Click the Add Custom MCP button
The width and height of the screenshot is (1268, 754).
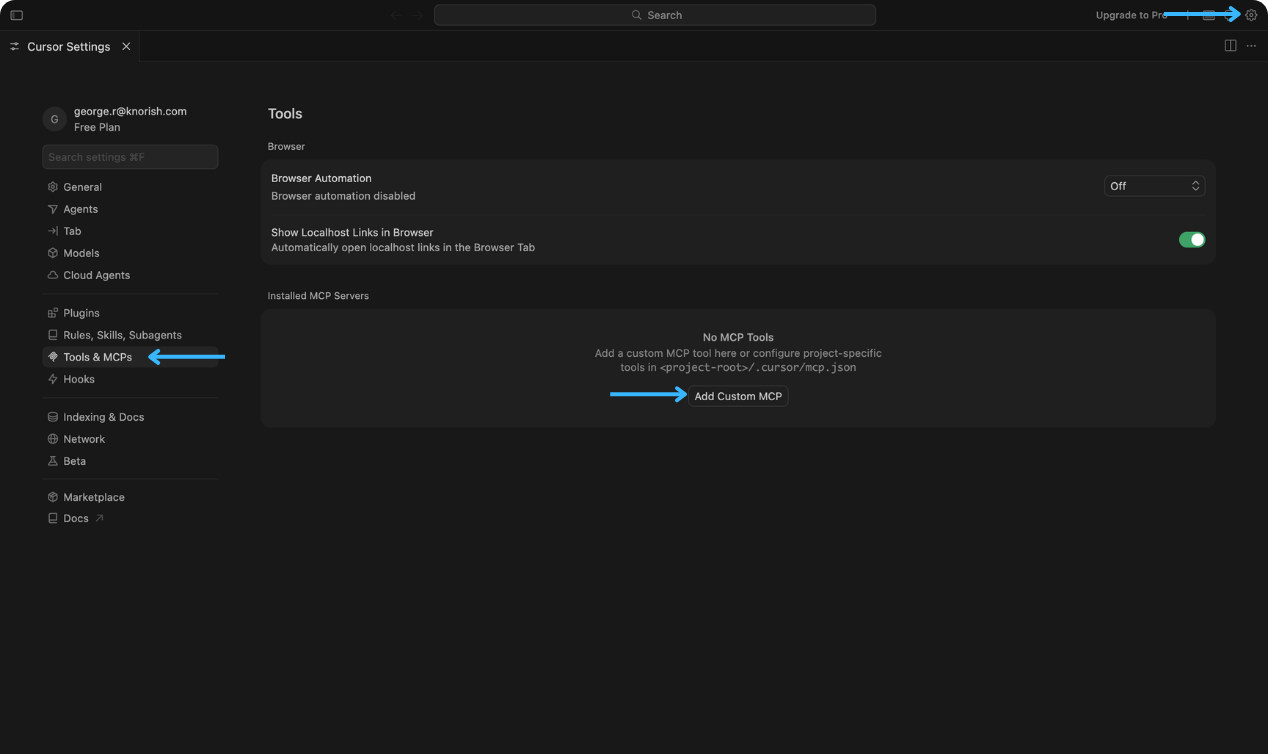[x=738, y=396]
